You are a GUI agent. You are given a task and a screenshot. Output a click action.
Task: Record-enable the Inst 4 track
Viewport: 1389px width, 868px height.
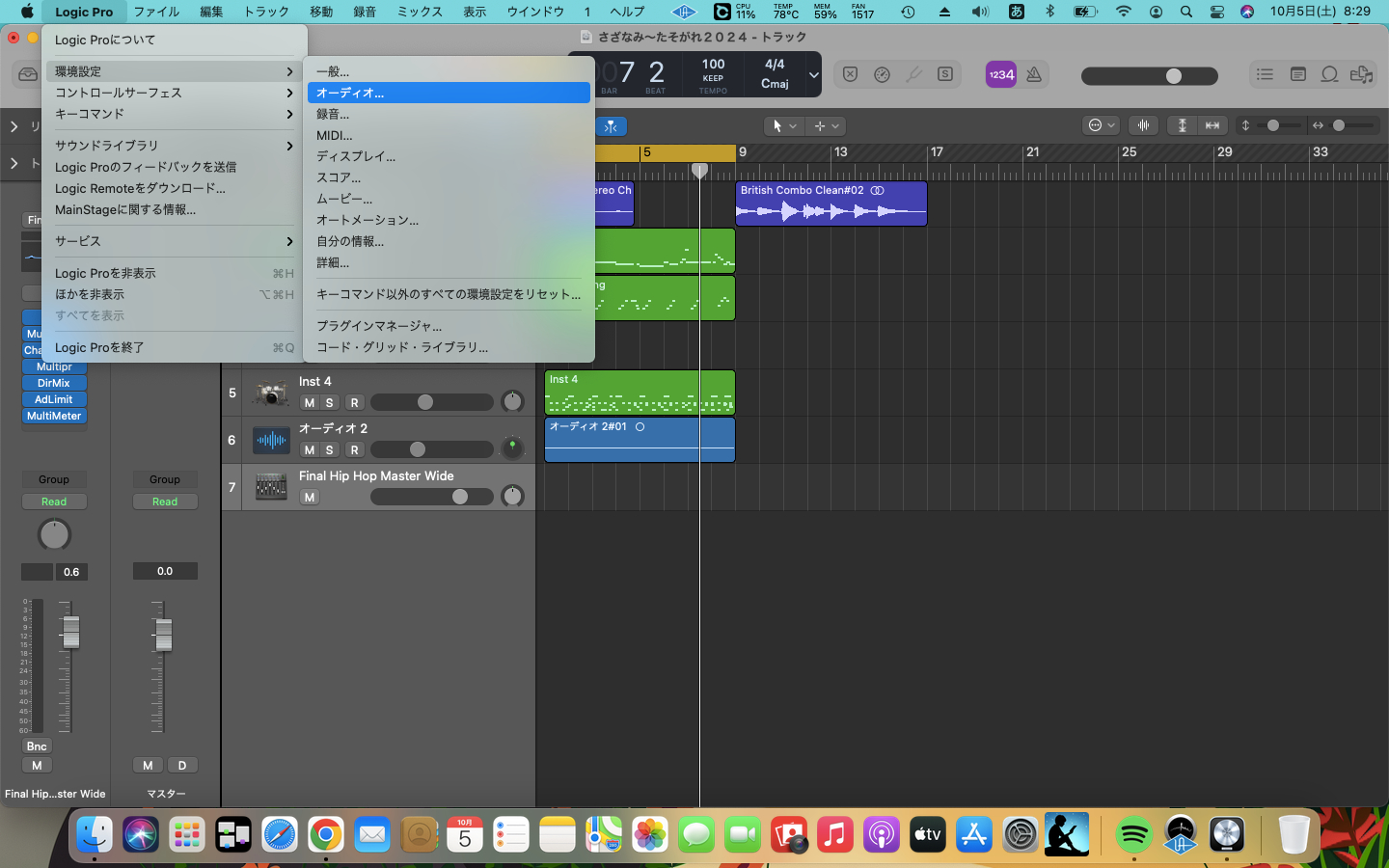(x=354, y=403)
